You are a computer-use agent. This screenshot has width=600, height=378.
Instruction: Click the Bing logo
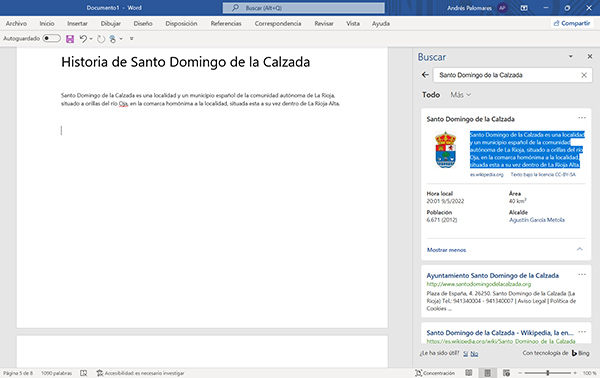(x=580, y=353)
